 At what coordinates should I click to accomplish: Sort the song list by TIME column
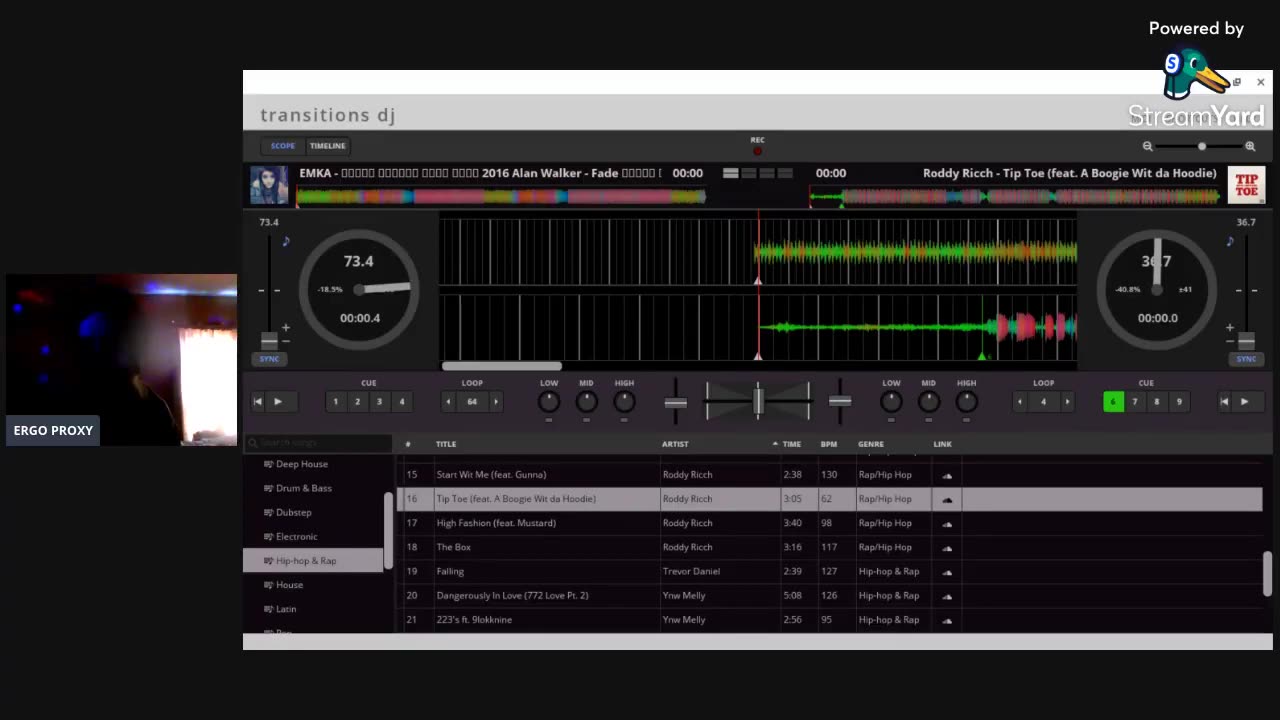click(792, 444)
